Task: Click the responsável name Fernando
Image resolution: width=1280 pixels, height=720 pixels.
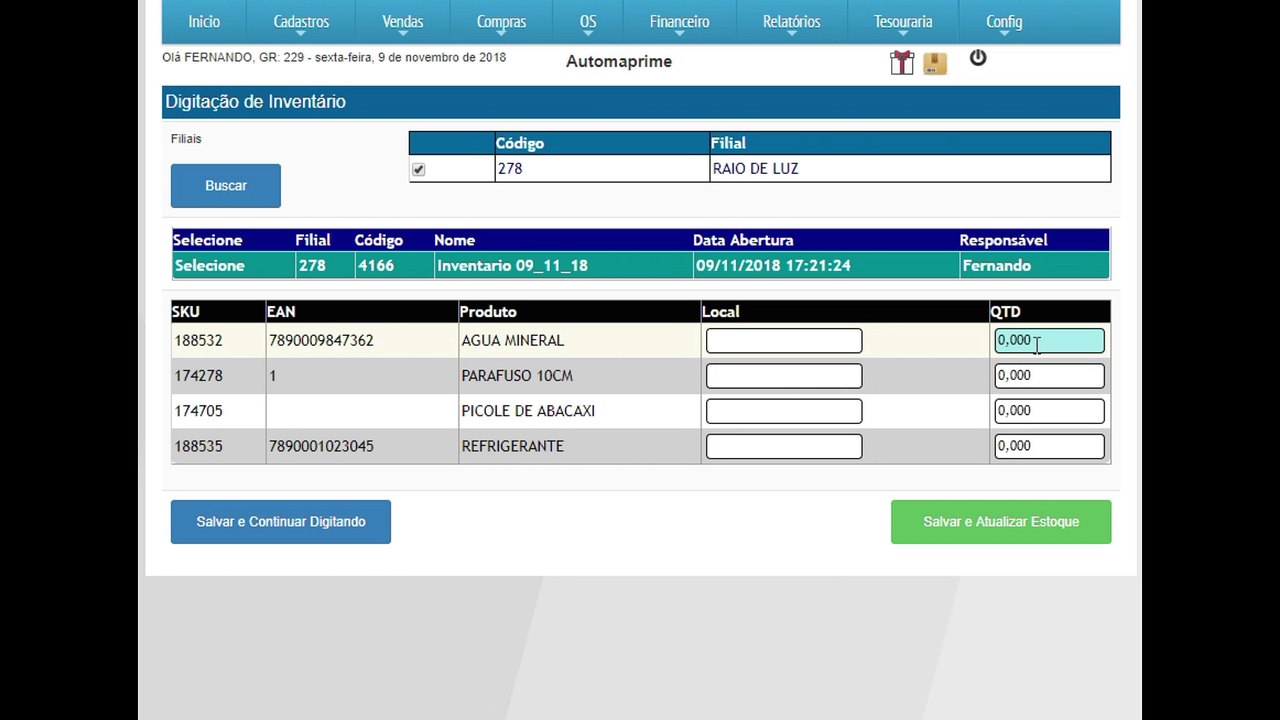Action: 996,266
